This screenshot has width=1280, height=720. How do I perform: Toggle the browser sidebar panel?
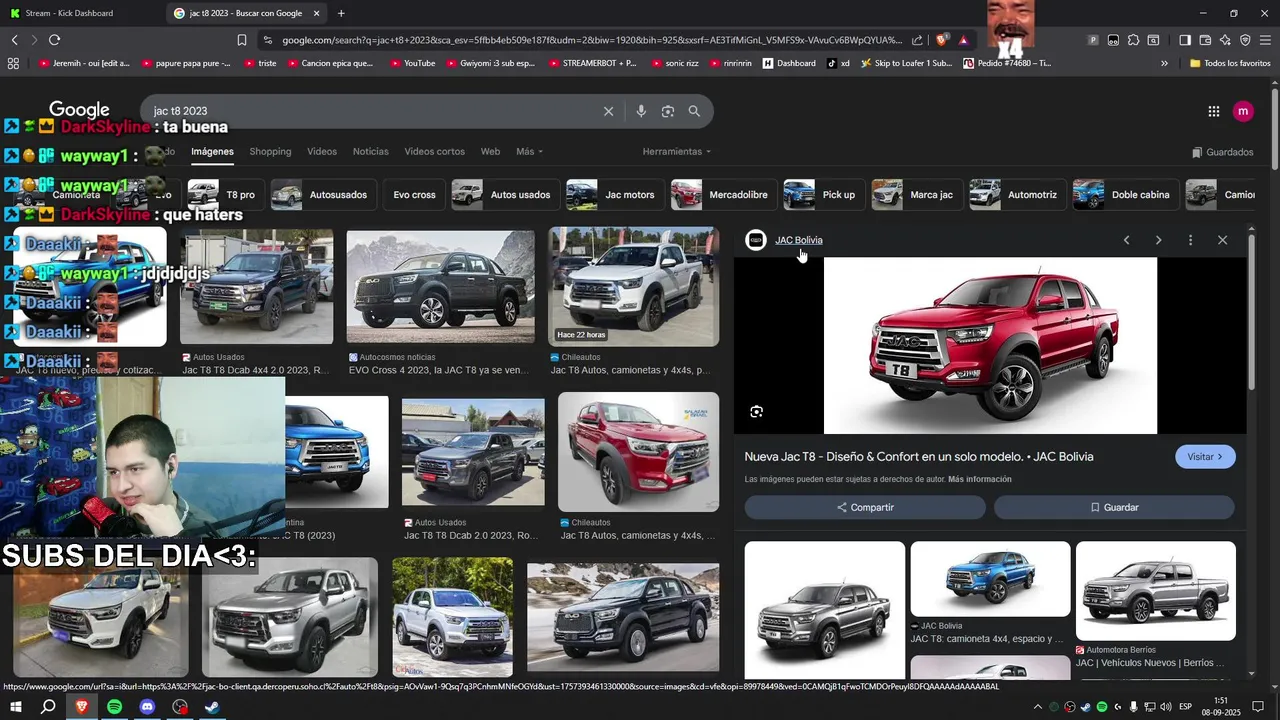point(1185,40)
